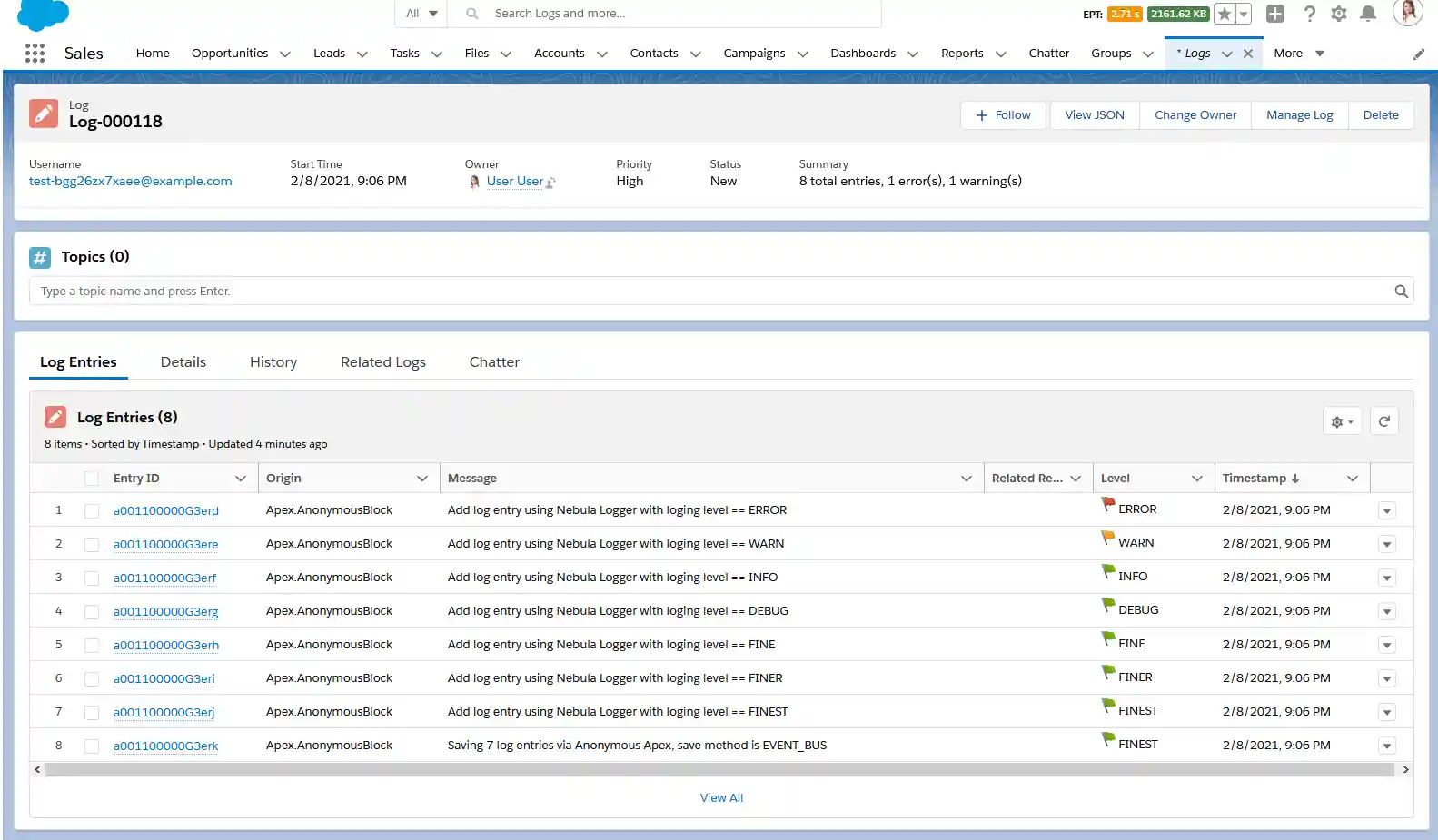Switch to the Related Logs tab

coord(382,362)
